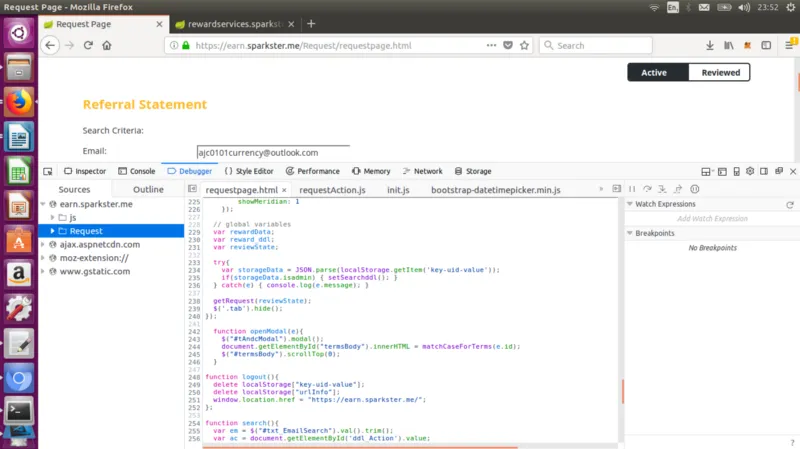This screenshot has height=449, width=800.
Task: Pause script execution in debugger
Action: pos(632,189)
